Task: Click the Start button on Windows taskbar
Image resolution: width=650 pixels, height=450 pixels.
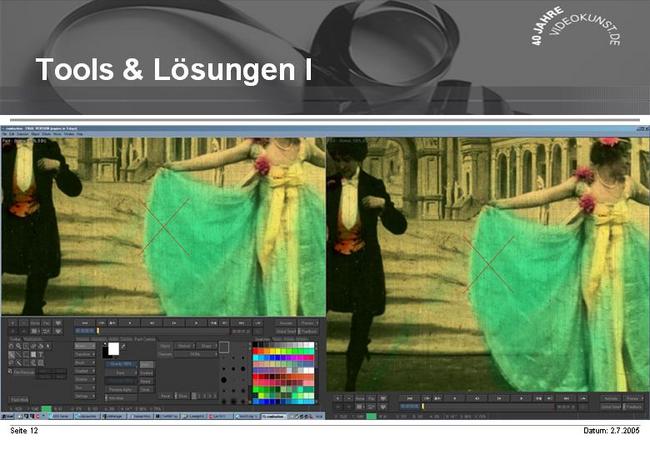Action: 7,416
